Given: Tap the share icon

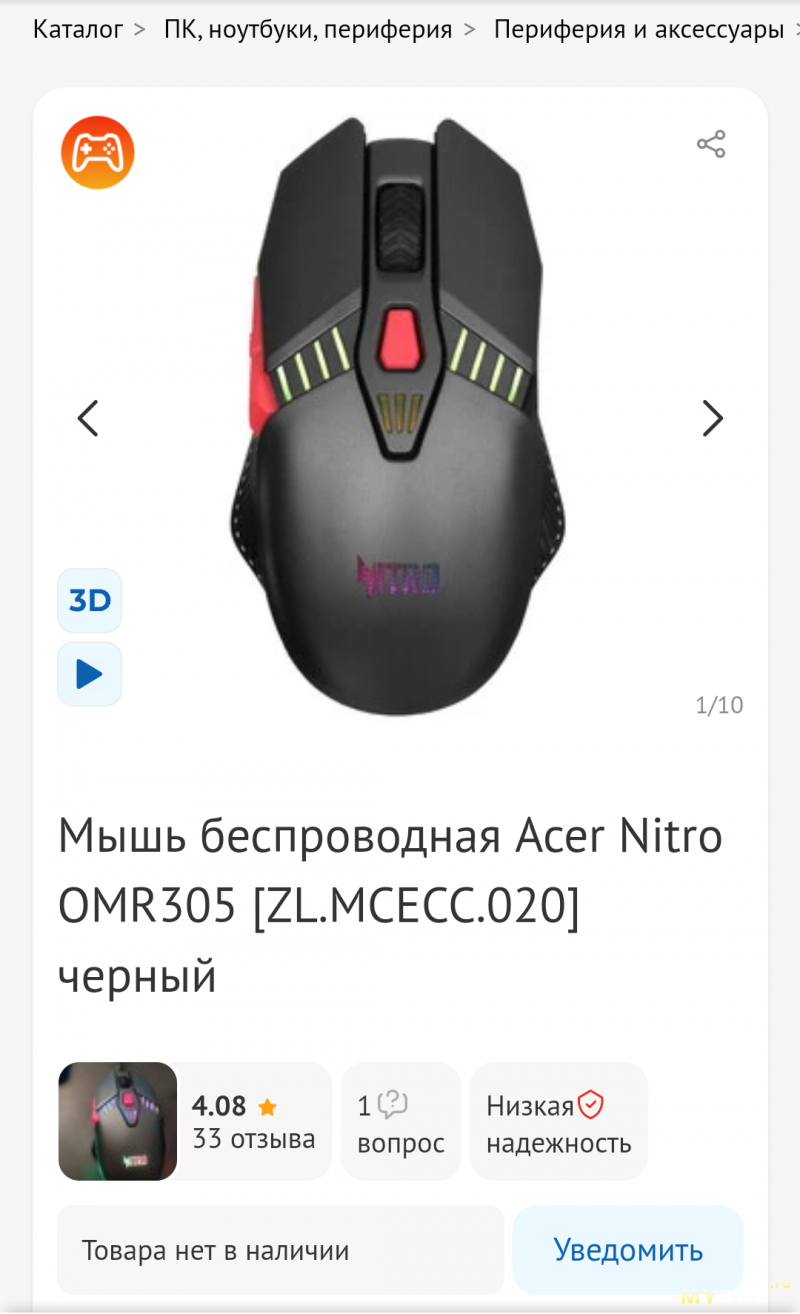Looking at the screenshot, I should pyautogui.click(x=711, y=144).
